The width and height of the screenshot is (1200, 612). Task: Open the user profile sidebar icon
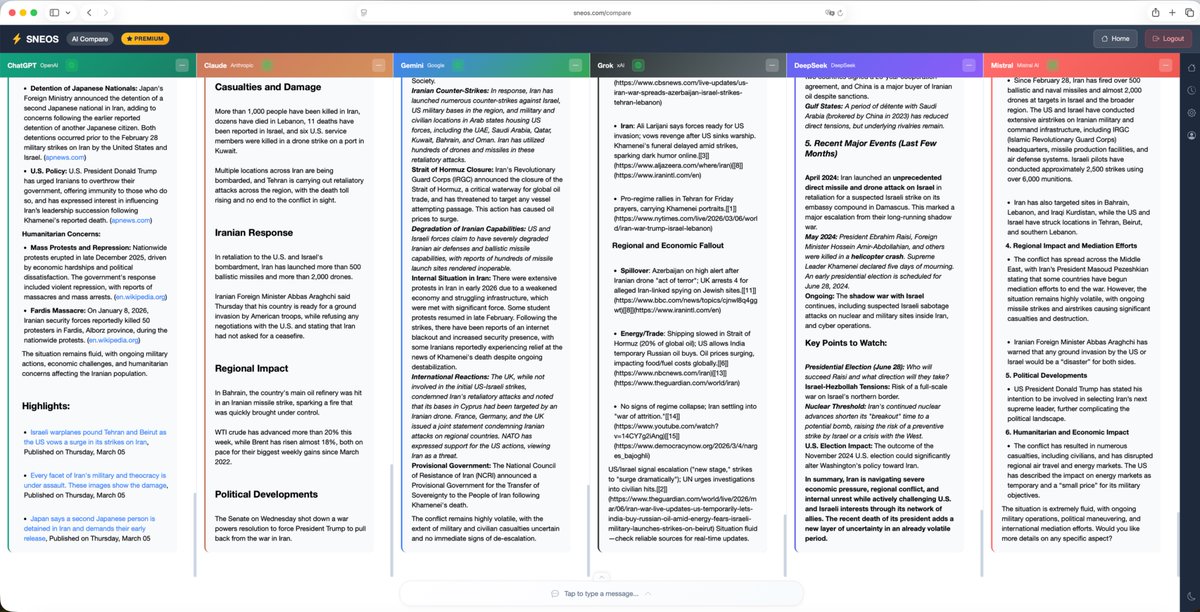tap(1189, 134)
